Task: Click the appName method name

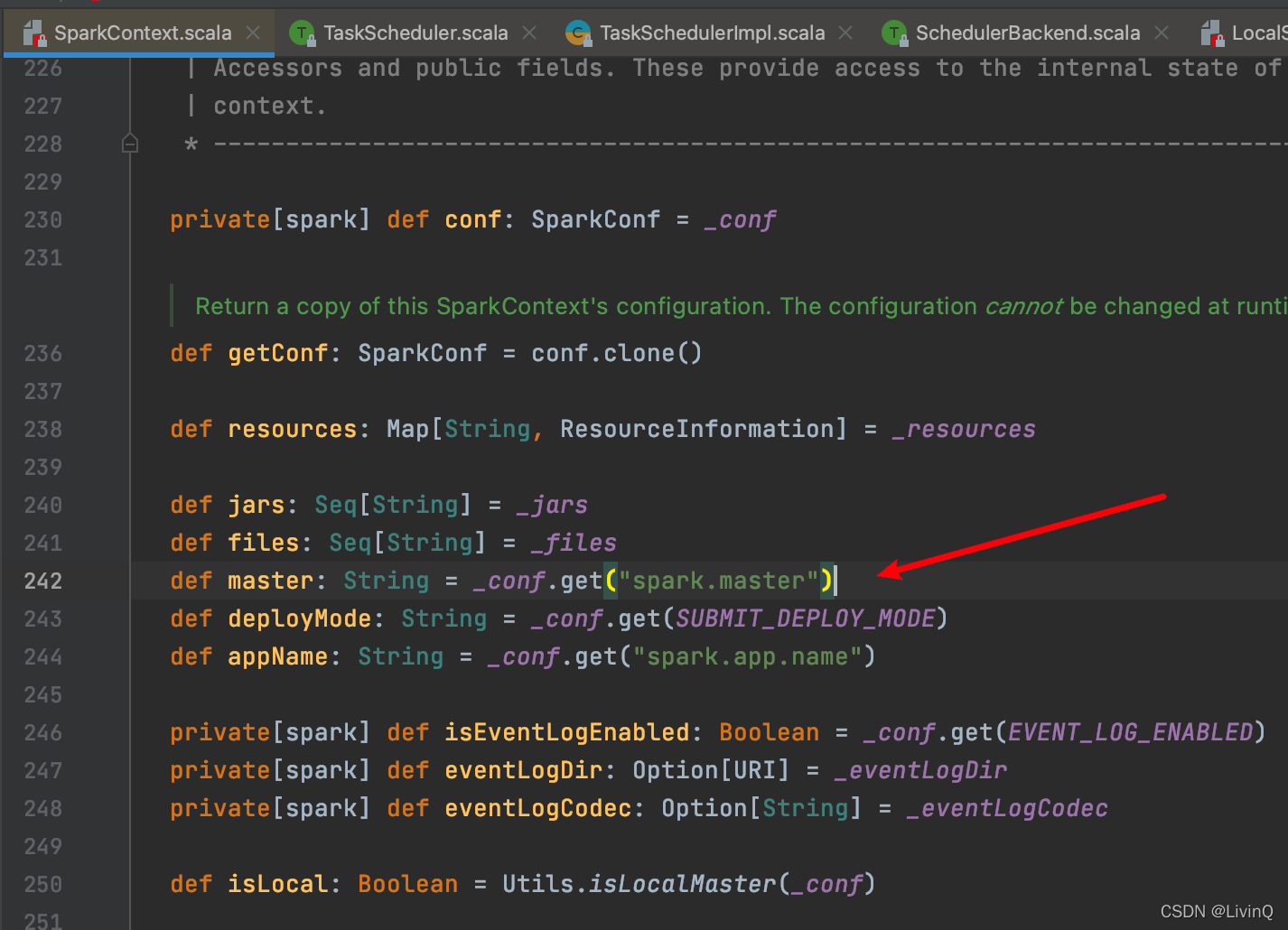Action: (x=278, y=656)
